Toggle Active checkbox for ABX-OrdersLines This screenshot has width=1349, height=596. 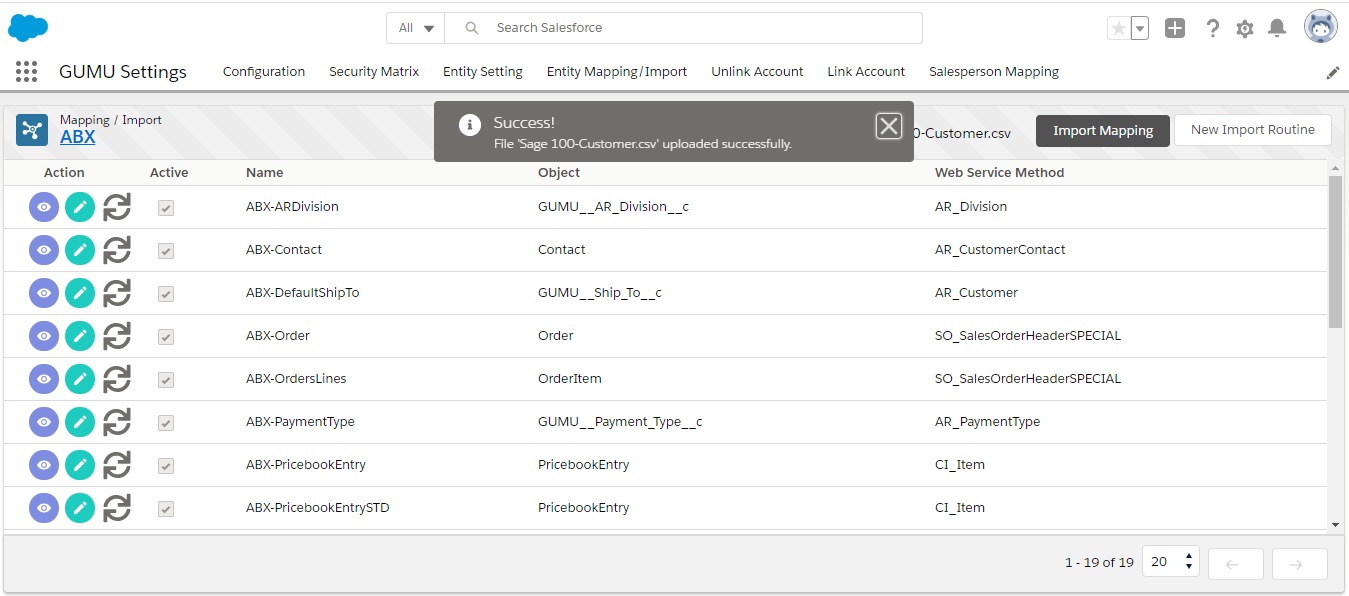pos(166,380)
